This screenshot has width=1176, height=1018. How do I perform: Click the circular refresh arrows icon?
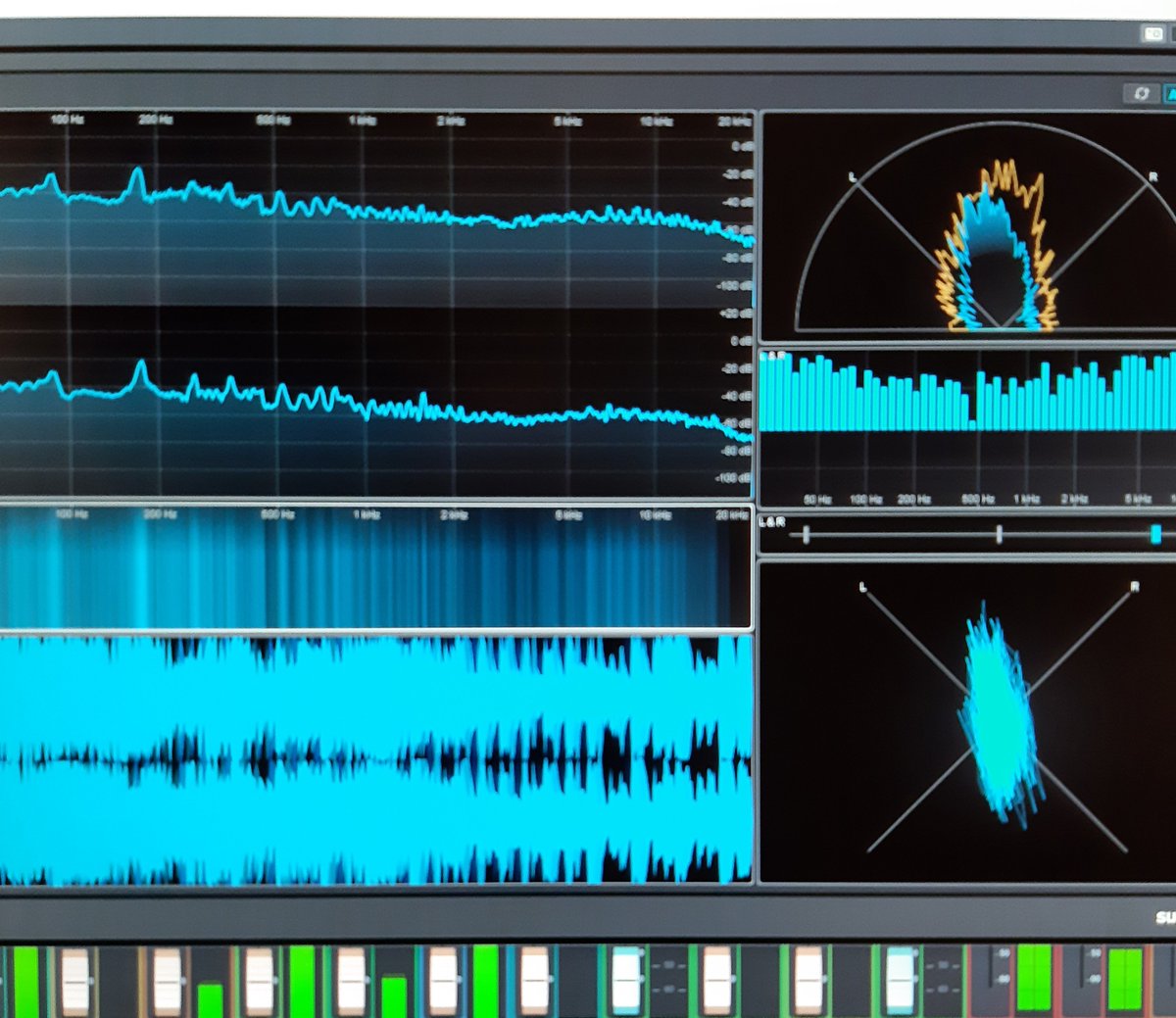pos(1141,93)
